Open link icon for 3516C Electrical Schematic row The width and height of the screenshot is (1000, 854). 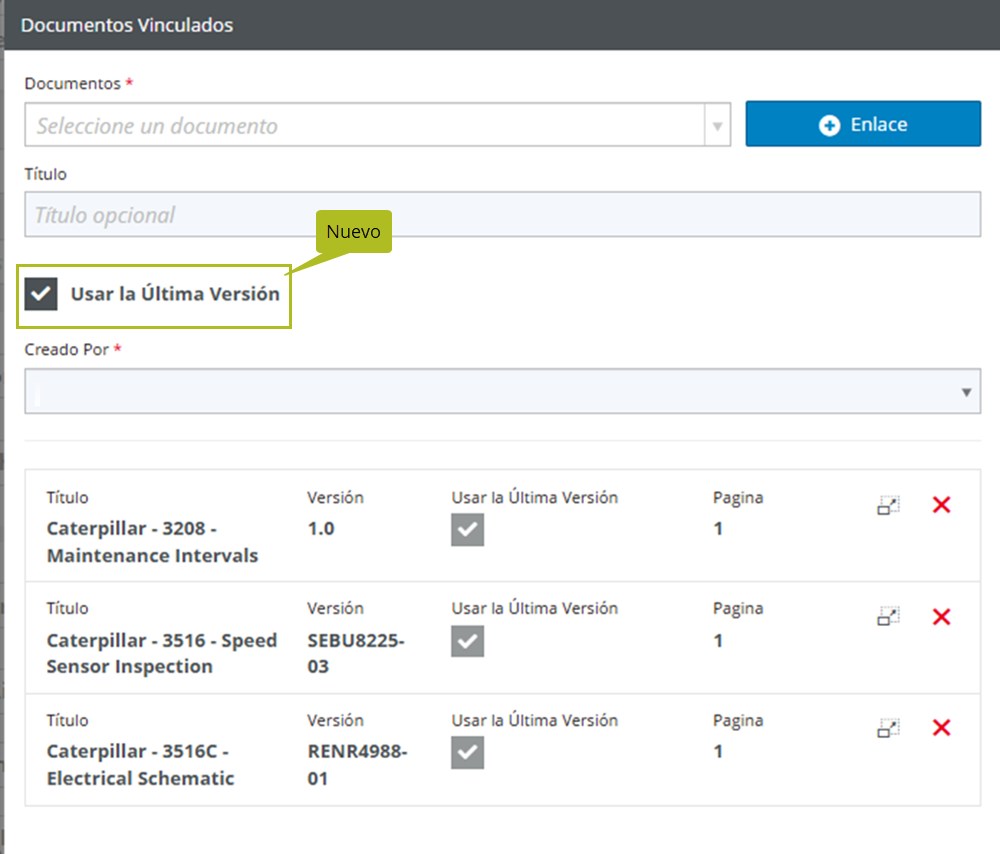(888, 728)
